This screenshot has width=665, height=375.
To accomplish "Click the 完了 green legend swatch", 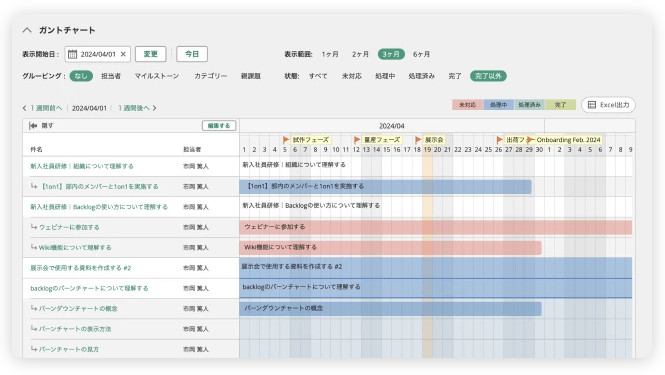I will coord(560,105).
